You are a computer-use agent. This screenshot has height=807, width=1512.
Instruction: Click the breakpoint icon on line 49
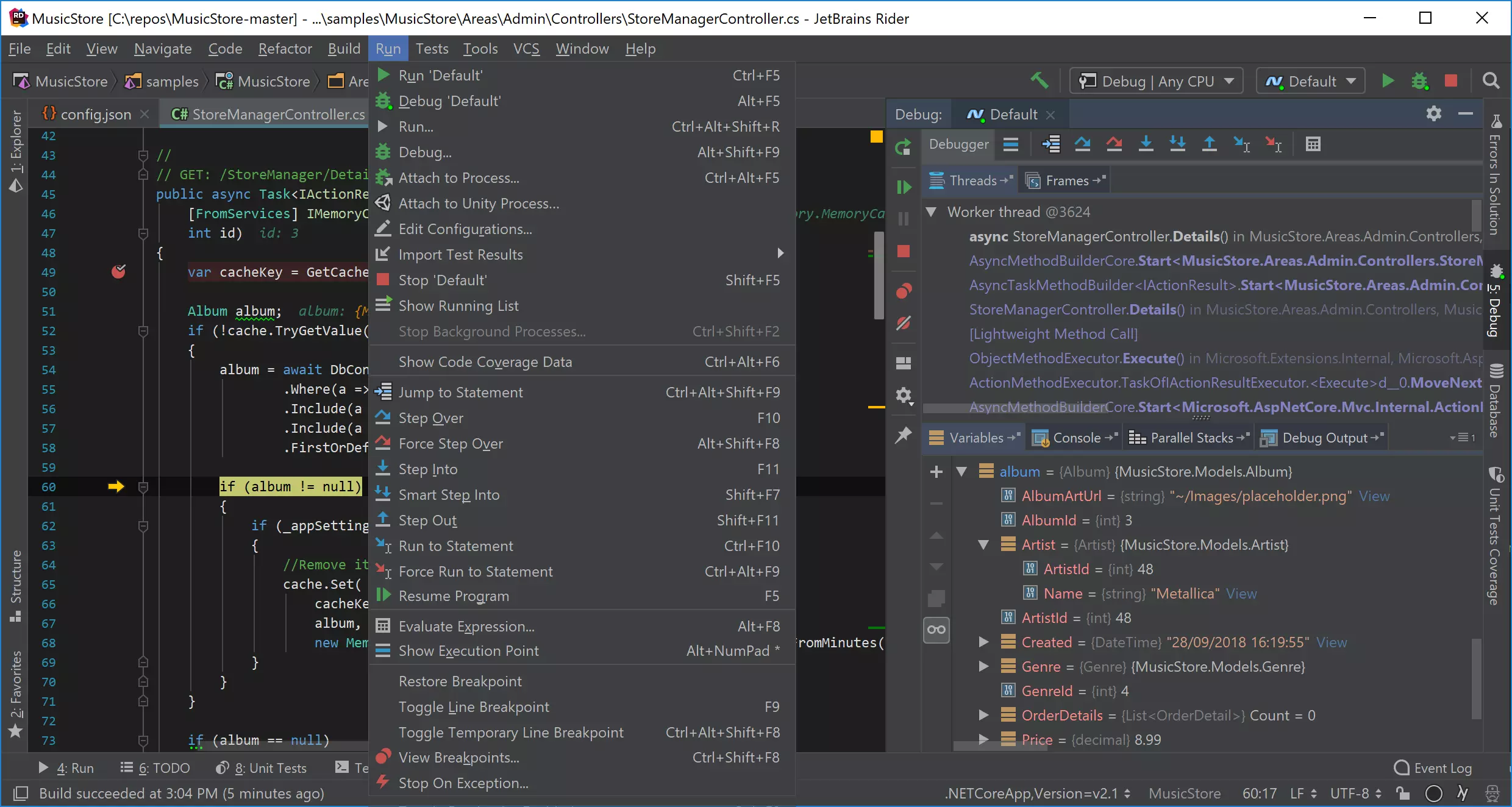[118, 272]
